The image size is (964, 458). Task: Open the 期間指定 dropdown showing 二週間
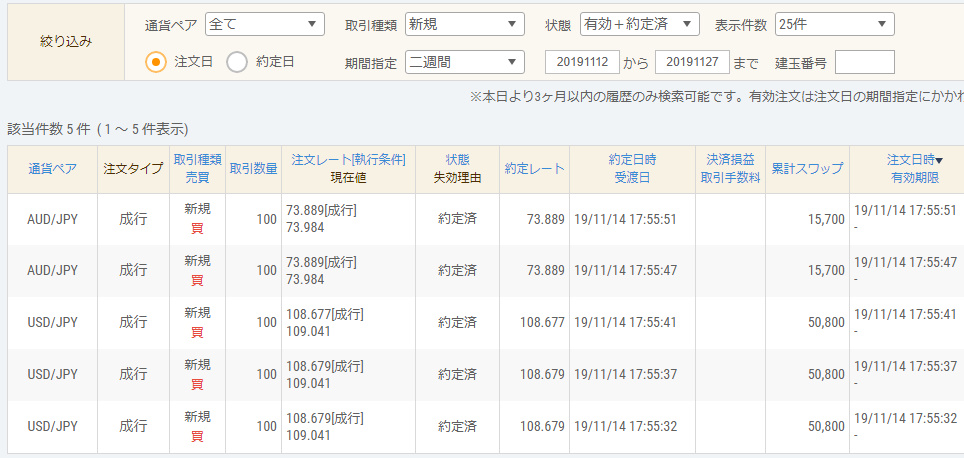465,62
